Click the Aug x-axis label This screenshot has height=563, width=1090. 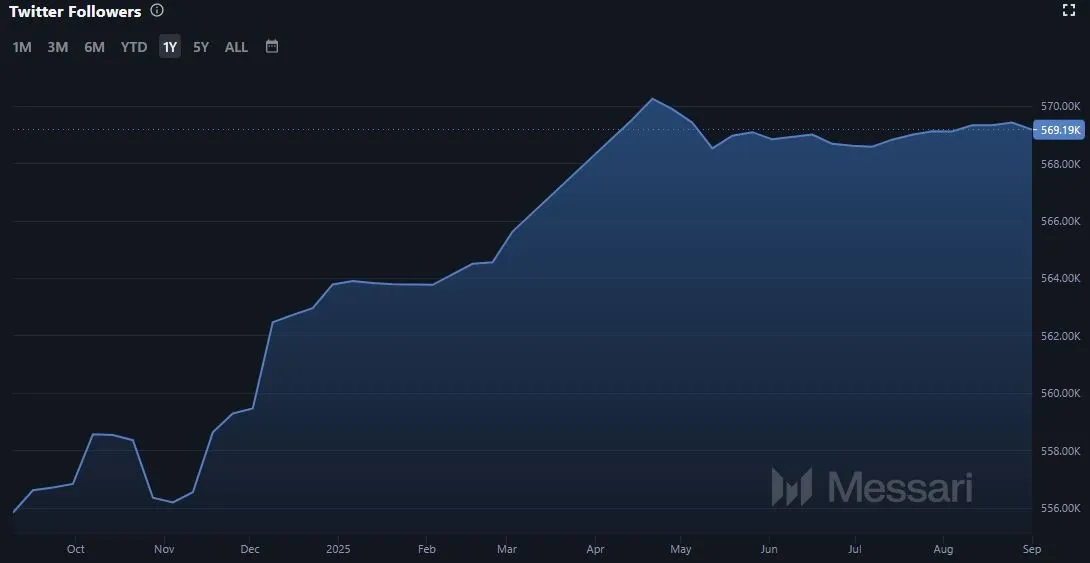pyautogui.click(x=943, y=549)
